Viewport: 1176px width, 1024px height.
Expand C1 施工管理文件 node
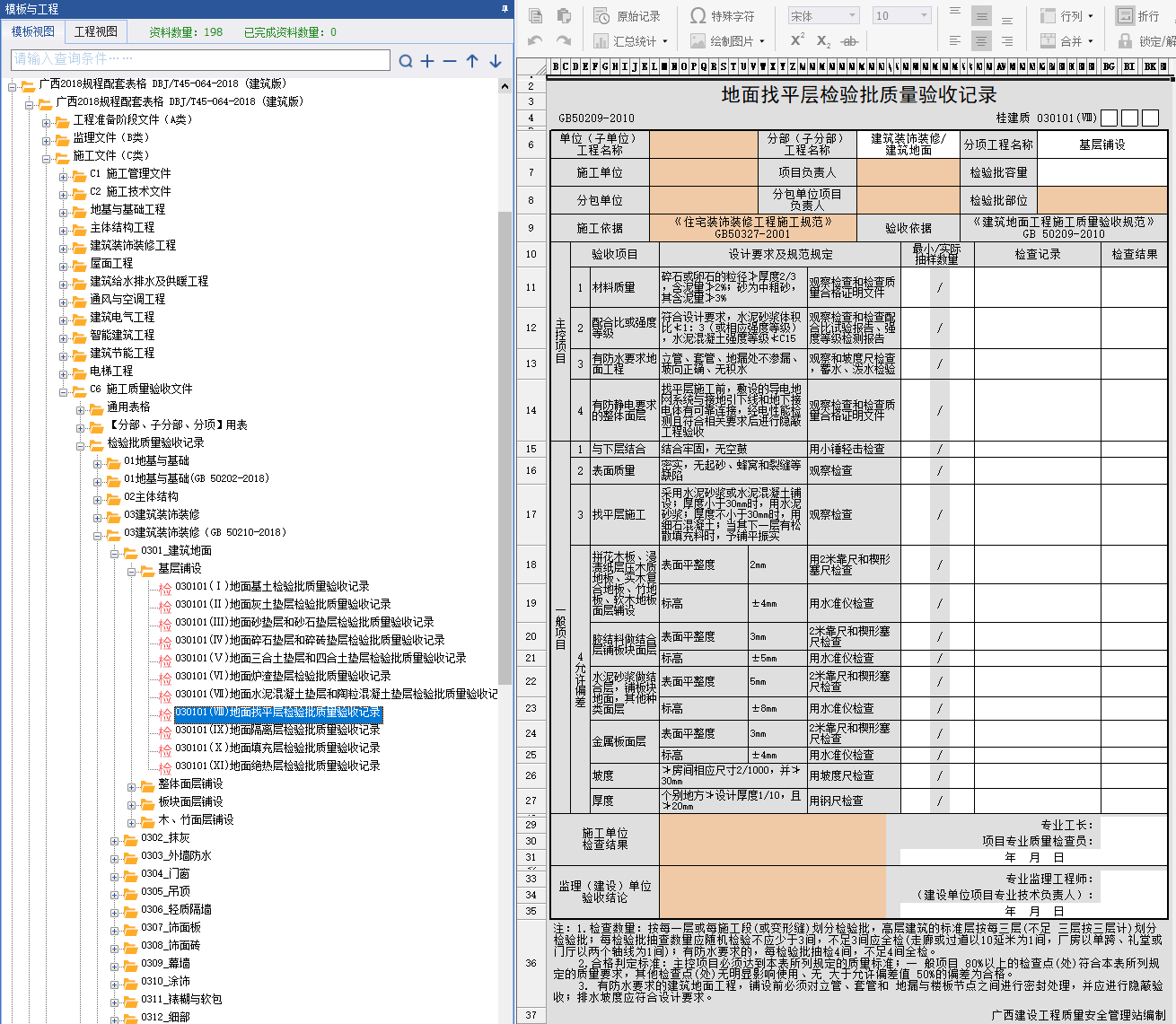pos(64,176)
